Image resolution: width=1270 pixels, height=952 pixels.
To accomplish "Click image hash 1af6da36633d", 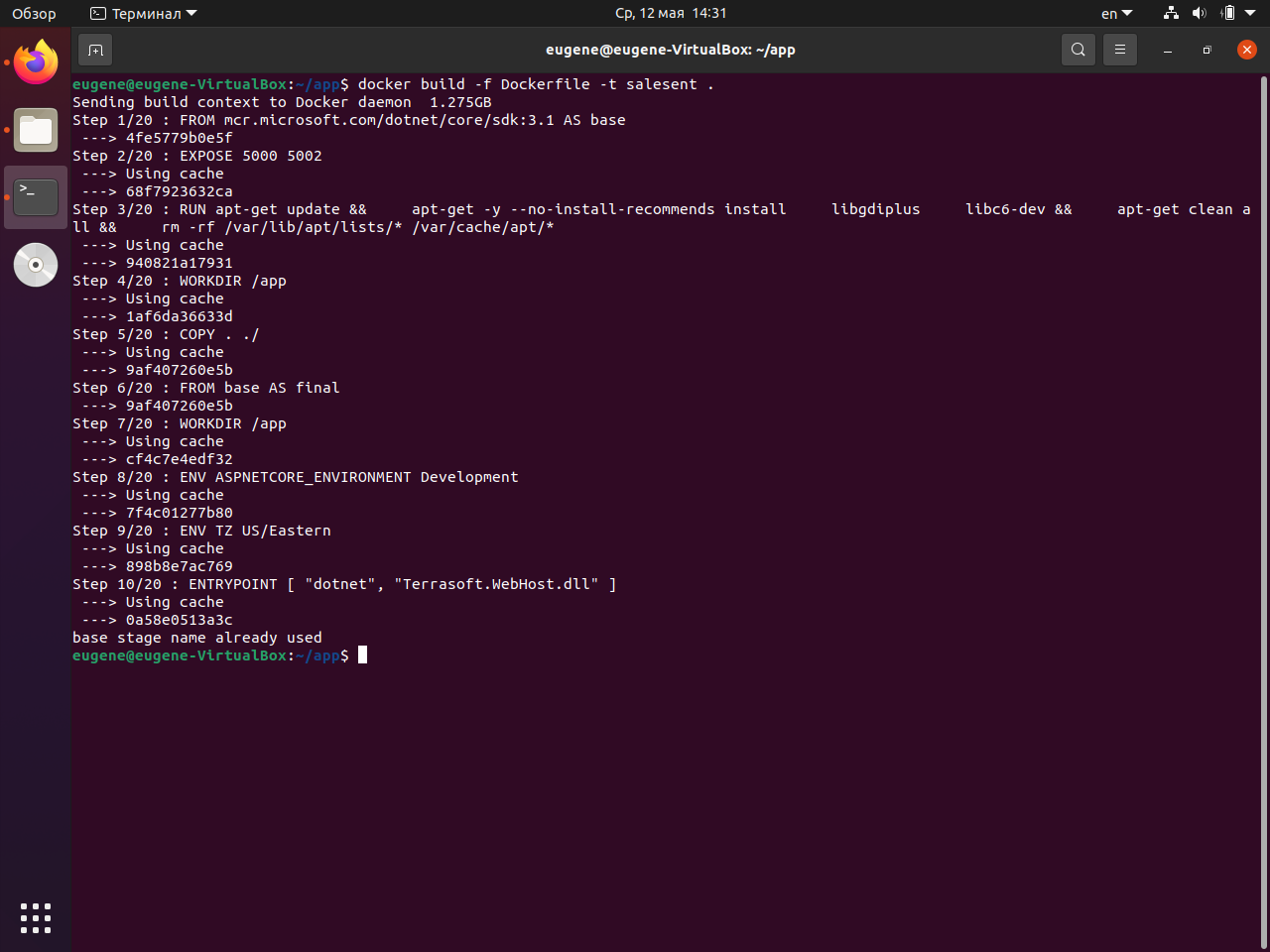I will click(x=180, y=316).
